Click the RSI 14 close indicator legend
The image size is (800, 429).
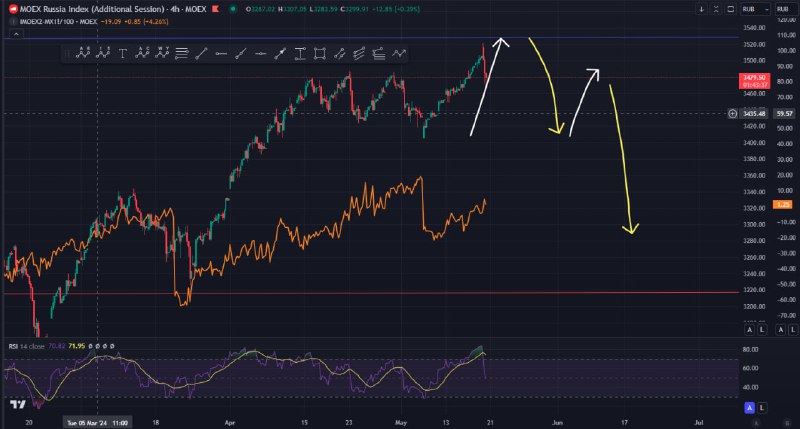[x=27, y=346]
